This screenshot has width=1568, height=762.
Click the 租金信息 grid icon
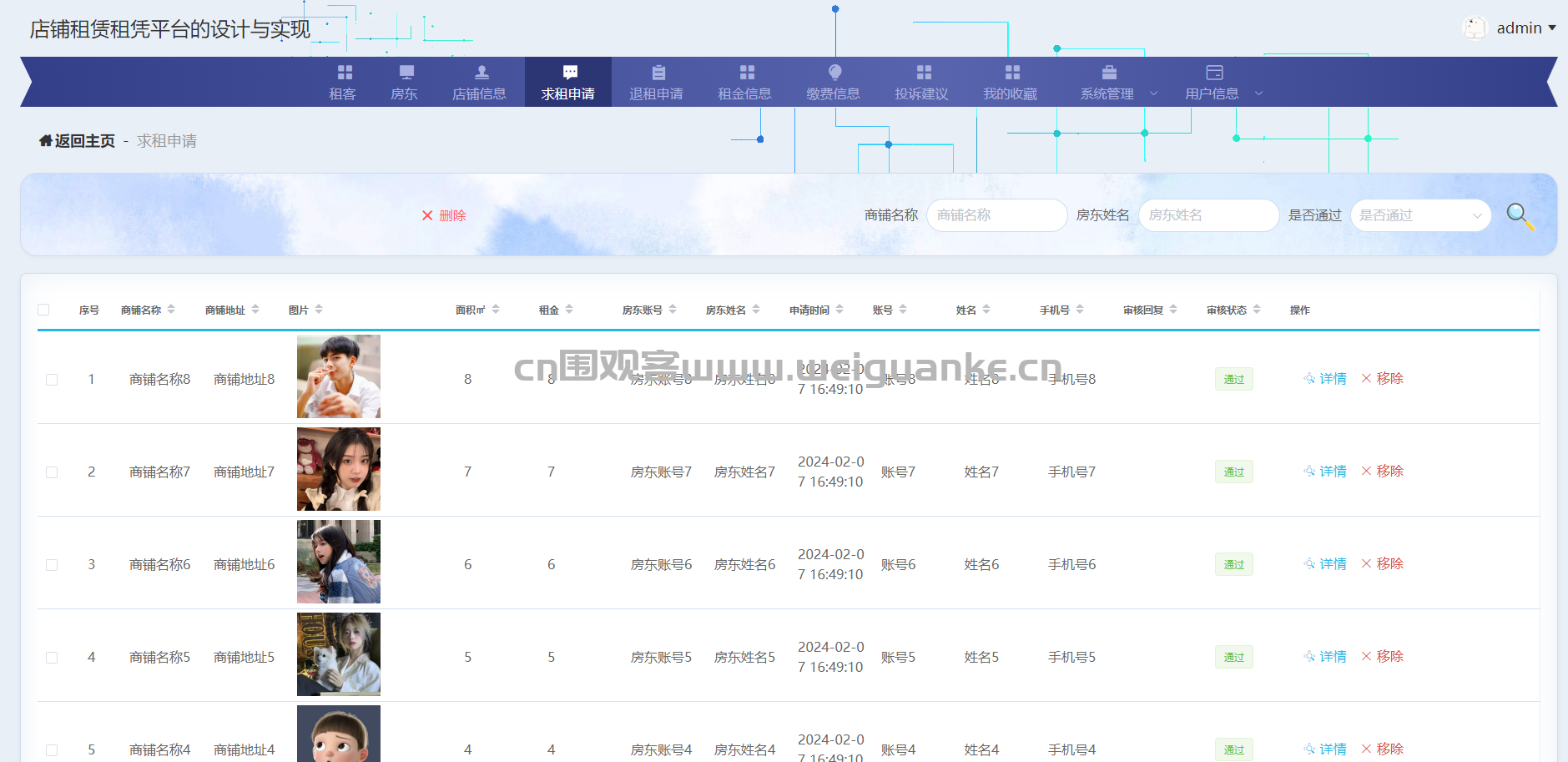tap(747, 73)
